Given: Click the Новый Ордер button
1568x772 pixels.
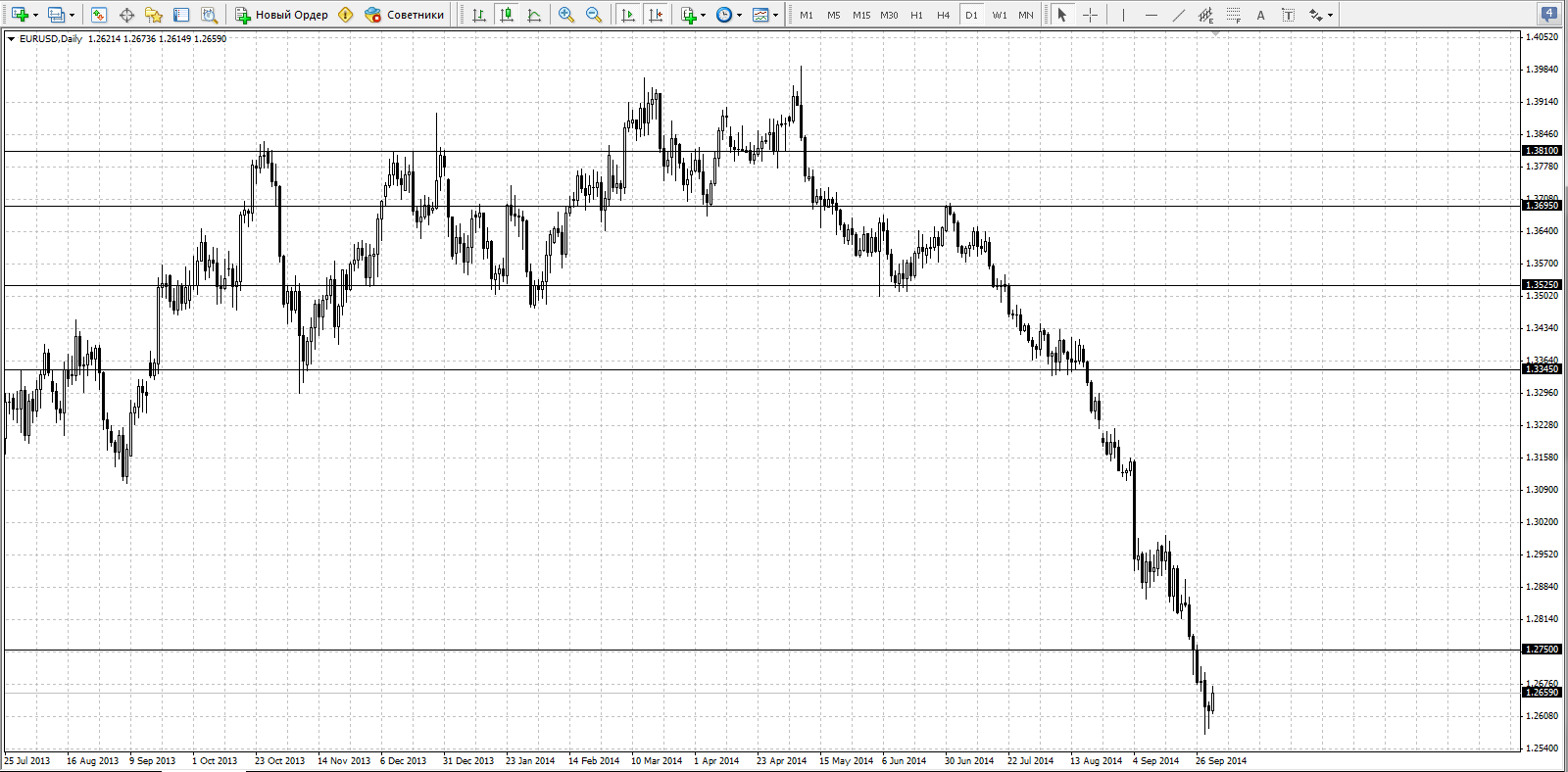Looking at the screenshot, I should pyautogui.click(x=282, y=15).
